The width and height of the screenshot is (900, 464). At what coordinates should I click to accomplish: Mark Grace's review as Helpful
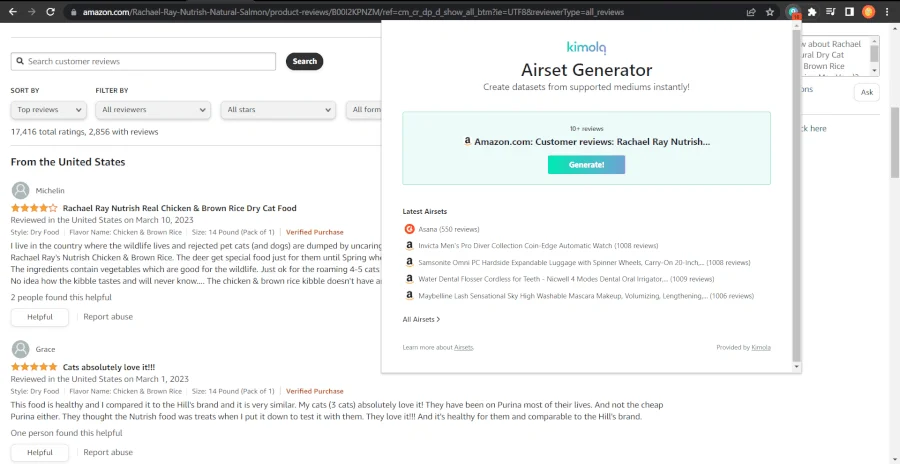coord(40,453)
